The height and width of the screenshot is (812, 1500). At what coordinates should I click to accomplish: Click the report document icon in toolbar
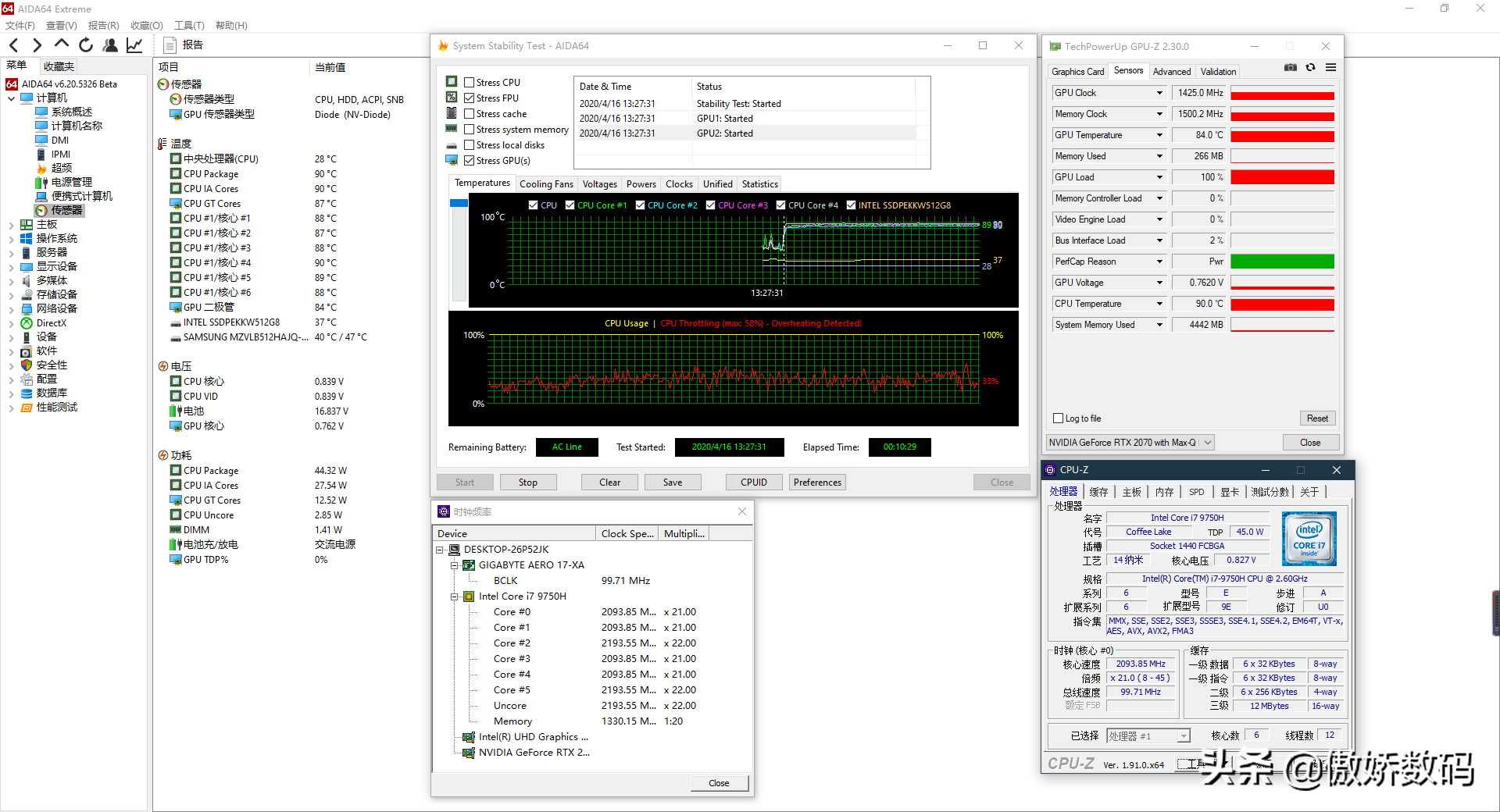(x=170, y=45)
